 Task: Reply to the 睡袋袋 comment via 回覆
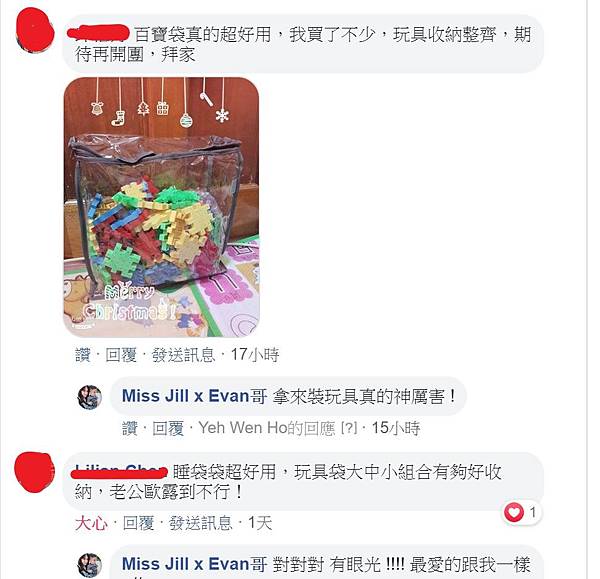(138, 523)
